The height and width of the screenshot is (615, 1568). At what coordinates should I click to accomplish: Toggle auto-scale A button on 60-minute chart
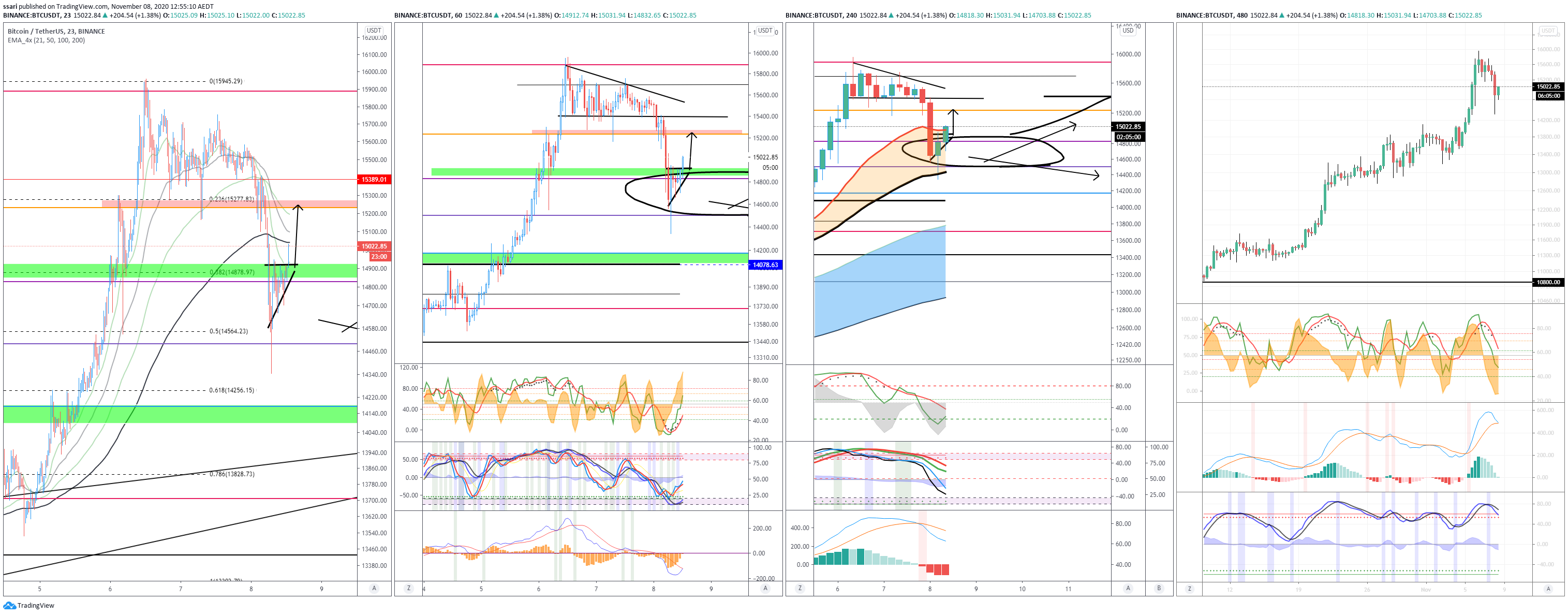(x=765, y=588)
